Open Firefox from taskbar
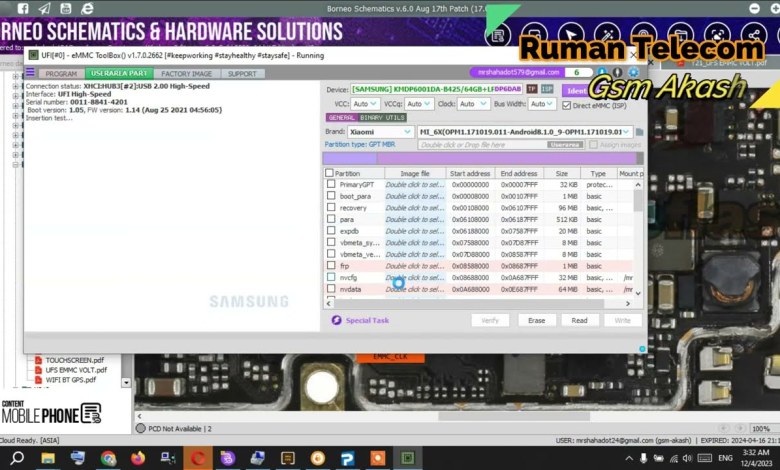Screen dimensions: 780x470 (x=138, y=458)
